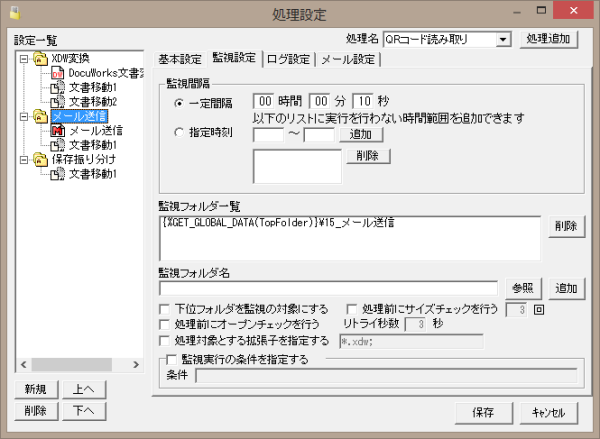This screenshot has height=439, width=600.
Task: Click the time range end field
Action: tap(319, 135)
